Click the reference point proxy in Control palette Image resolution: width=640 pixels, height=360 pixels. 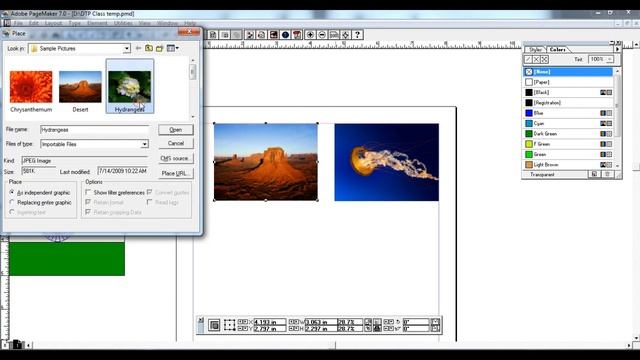(229, 325)
